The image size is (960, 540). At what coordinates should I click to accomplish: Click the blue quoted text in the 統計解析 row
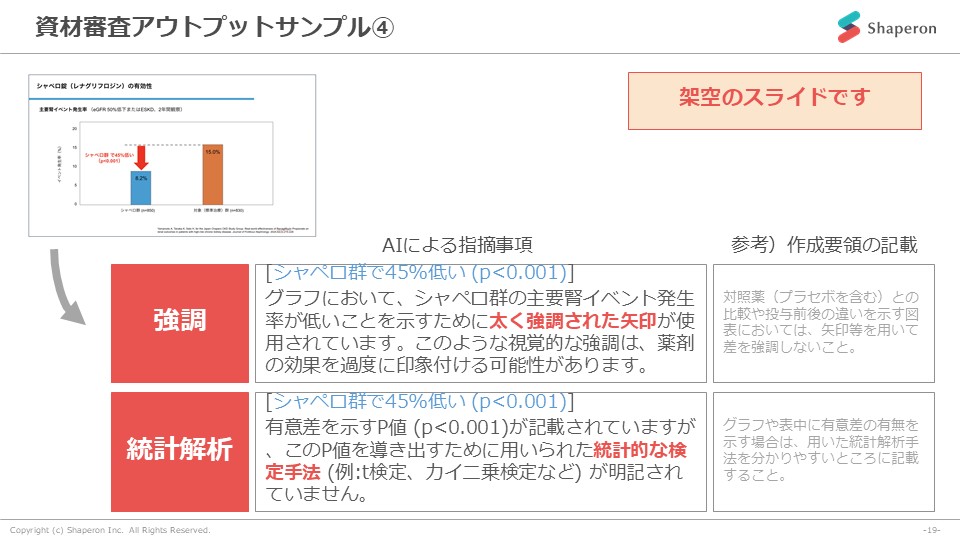point(420,402)
